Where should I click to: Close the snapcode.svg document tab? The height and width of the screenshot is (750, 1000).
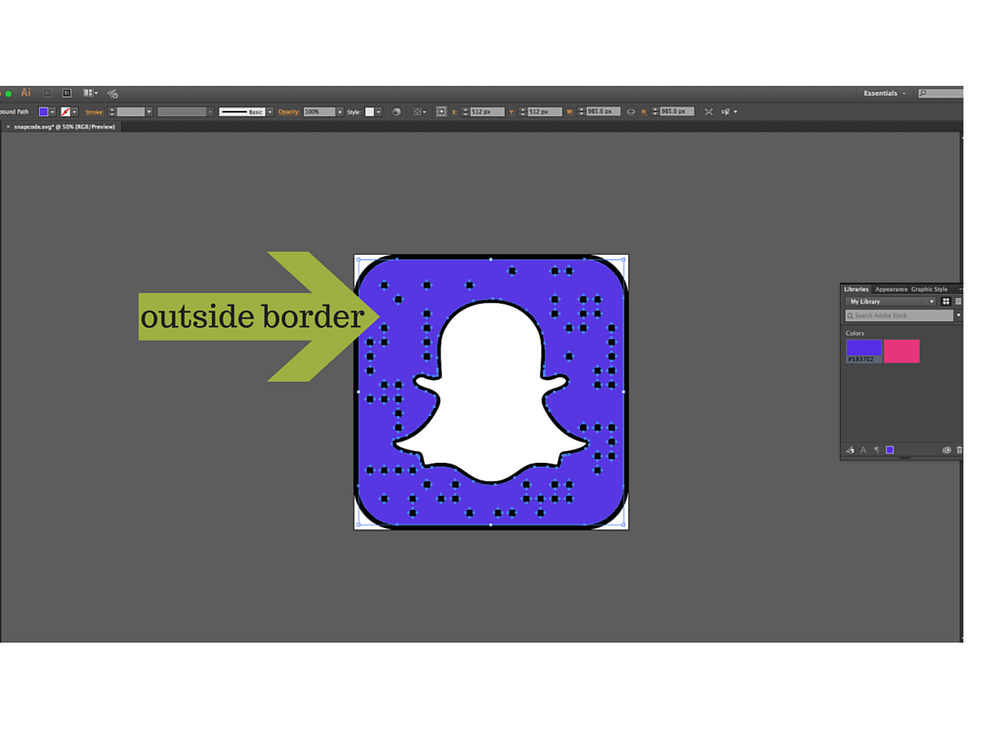8,127
